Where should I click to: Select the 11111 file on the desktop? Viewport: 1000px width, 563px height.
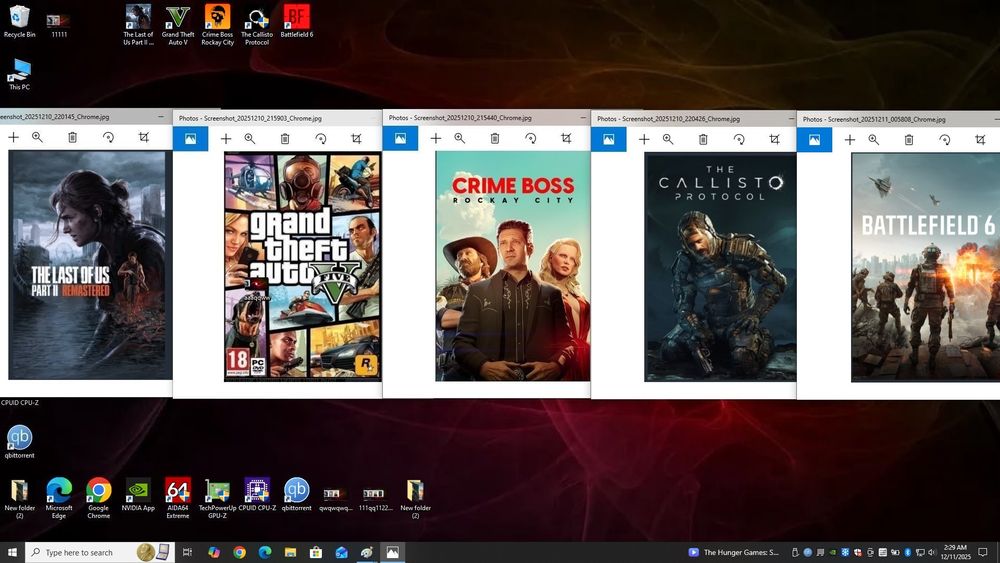59,25
